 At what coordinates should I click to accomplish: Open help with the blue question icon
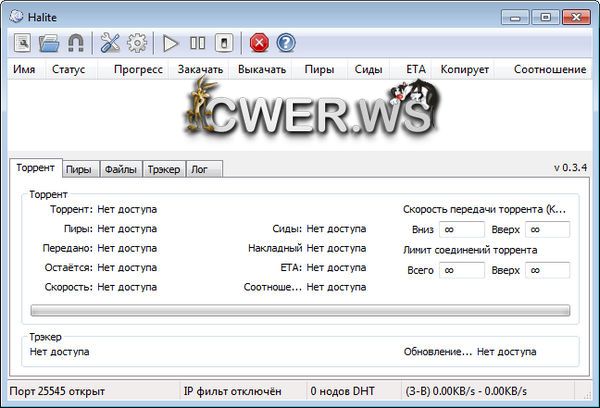click(x=286, y=43)
